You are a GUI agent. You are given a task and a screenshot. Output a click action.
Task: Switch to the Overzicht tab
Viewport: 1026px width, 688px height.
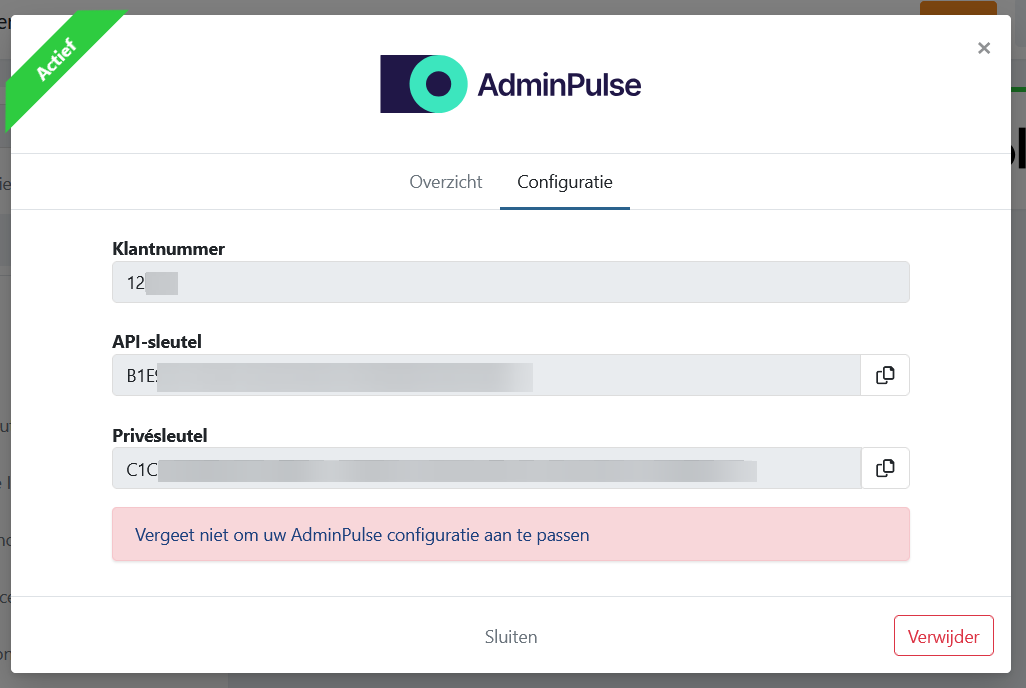pyautogui.click(x=445, y=182)
